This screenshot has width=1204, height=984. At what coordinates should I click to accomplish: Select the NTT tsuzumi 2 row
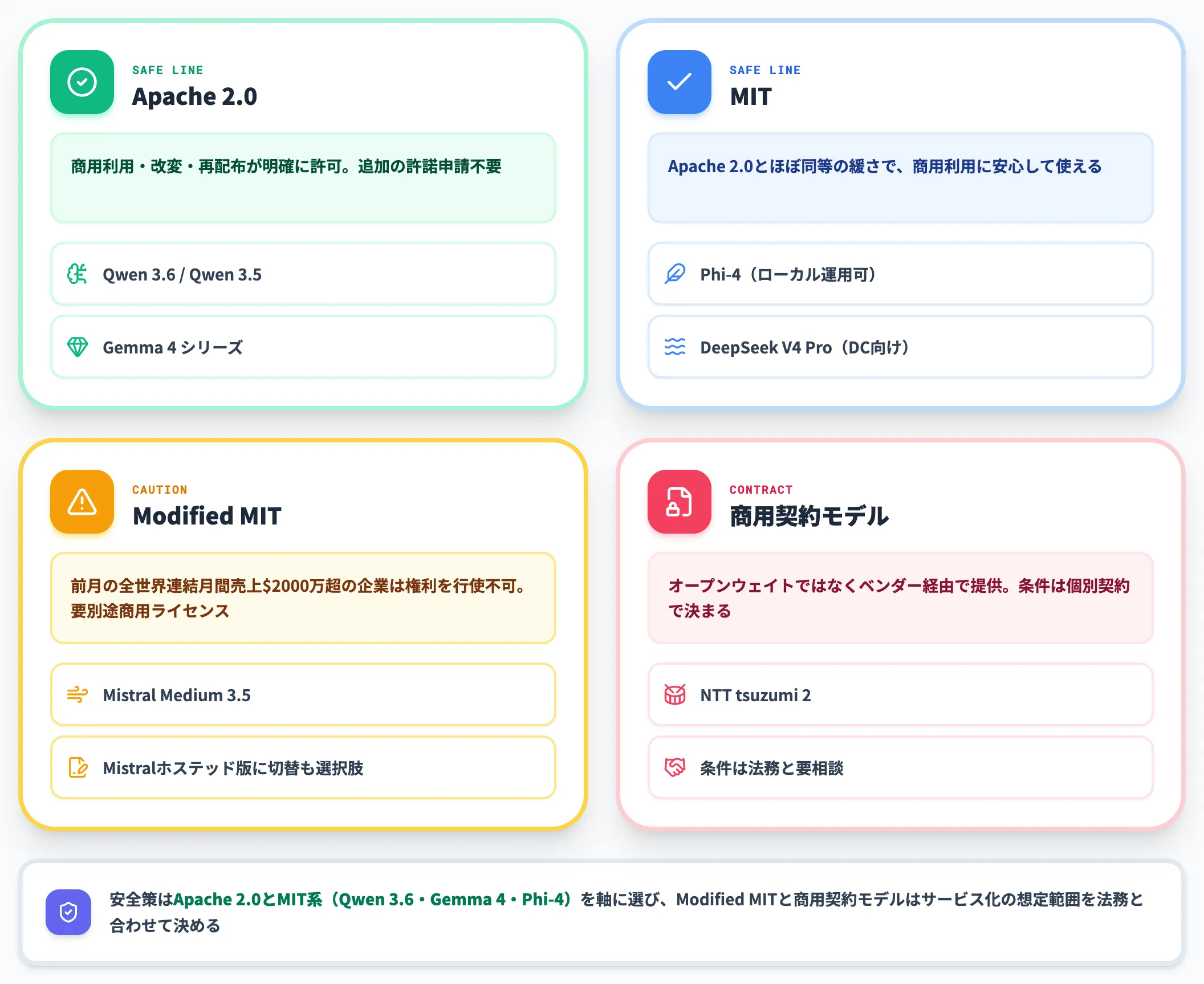click(x=901, y=695)
